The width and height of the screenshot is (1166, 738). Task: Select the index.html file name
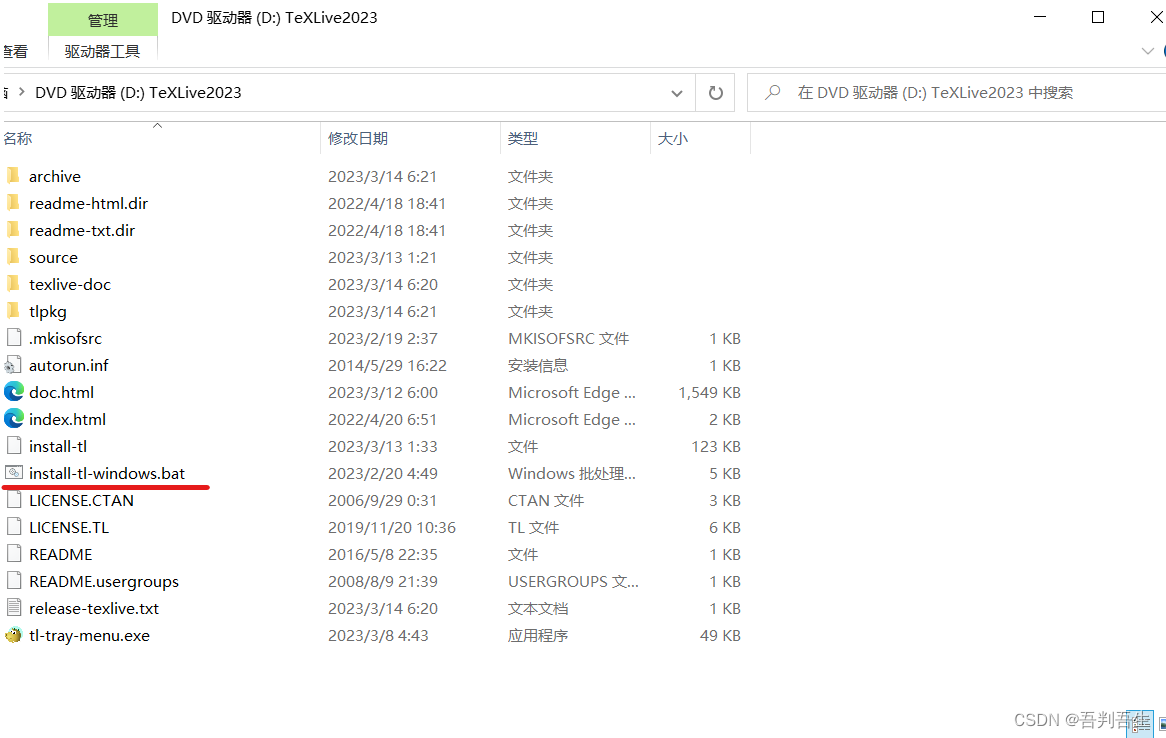pyautogui.click(x=68, y=419)
